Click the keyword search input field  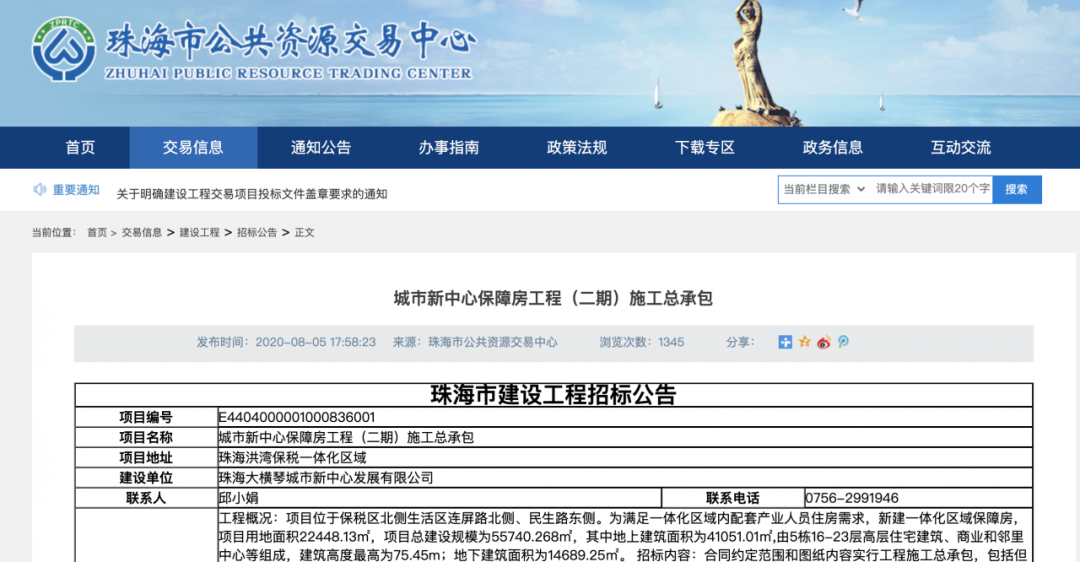click(x=932, y=189)
